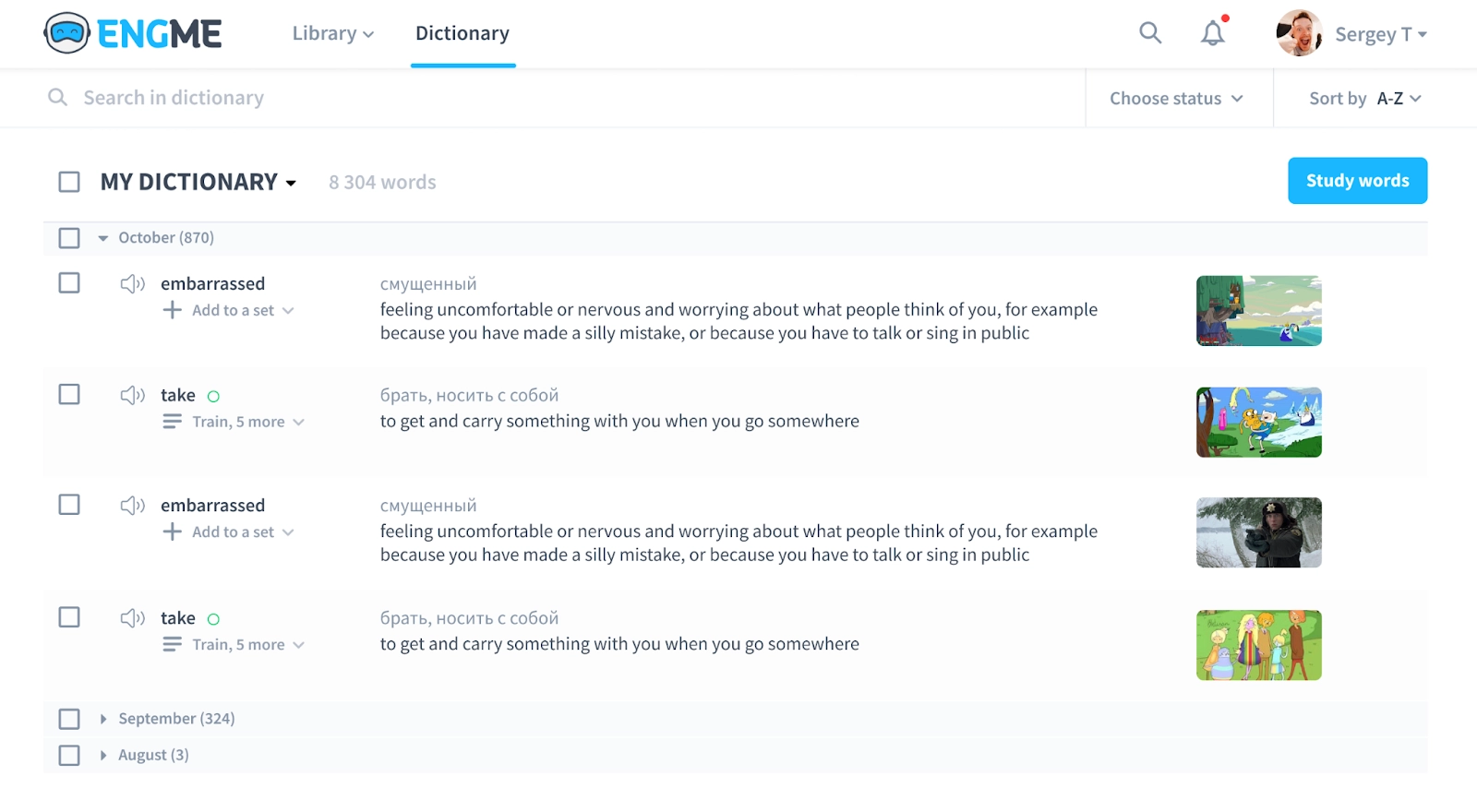Play audio for first take entry
This screenshot has width=1477, height=812.
coord(132,395)
